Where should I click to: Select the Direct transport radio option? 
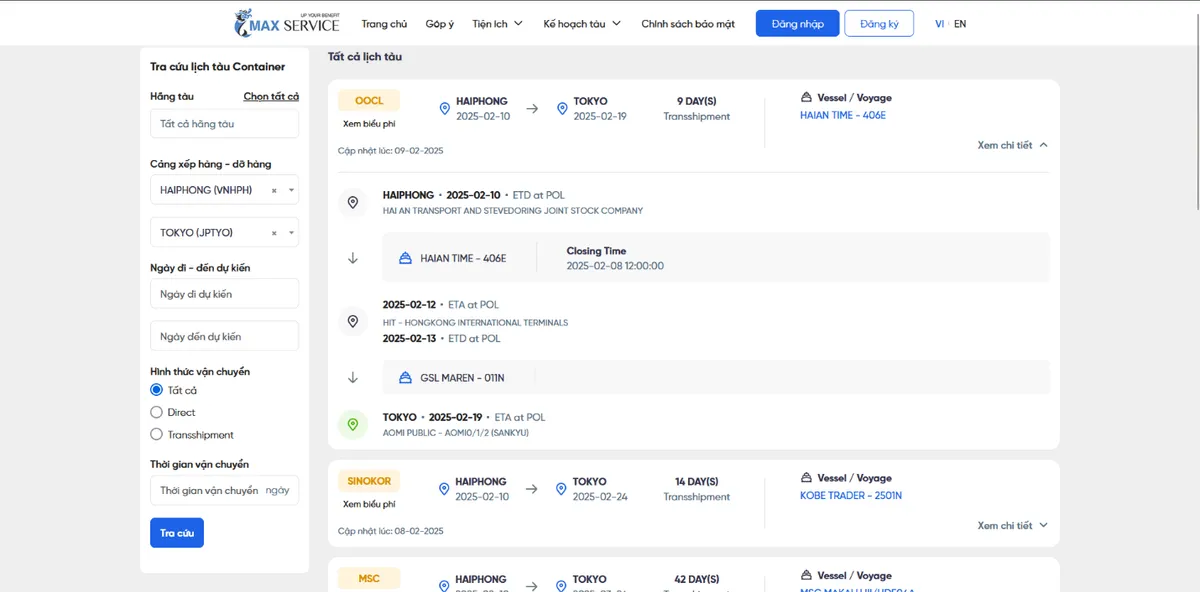pos(156,412)
